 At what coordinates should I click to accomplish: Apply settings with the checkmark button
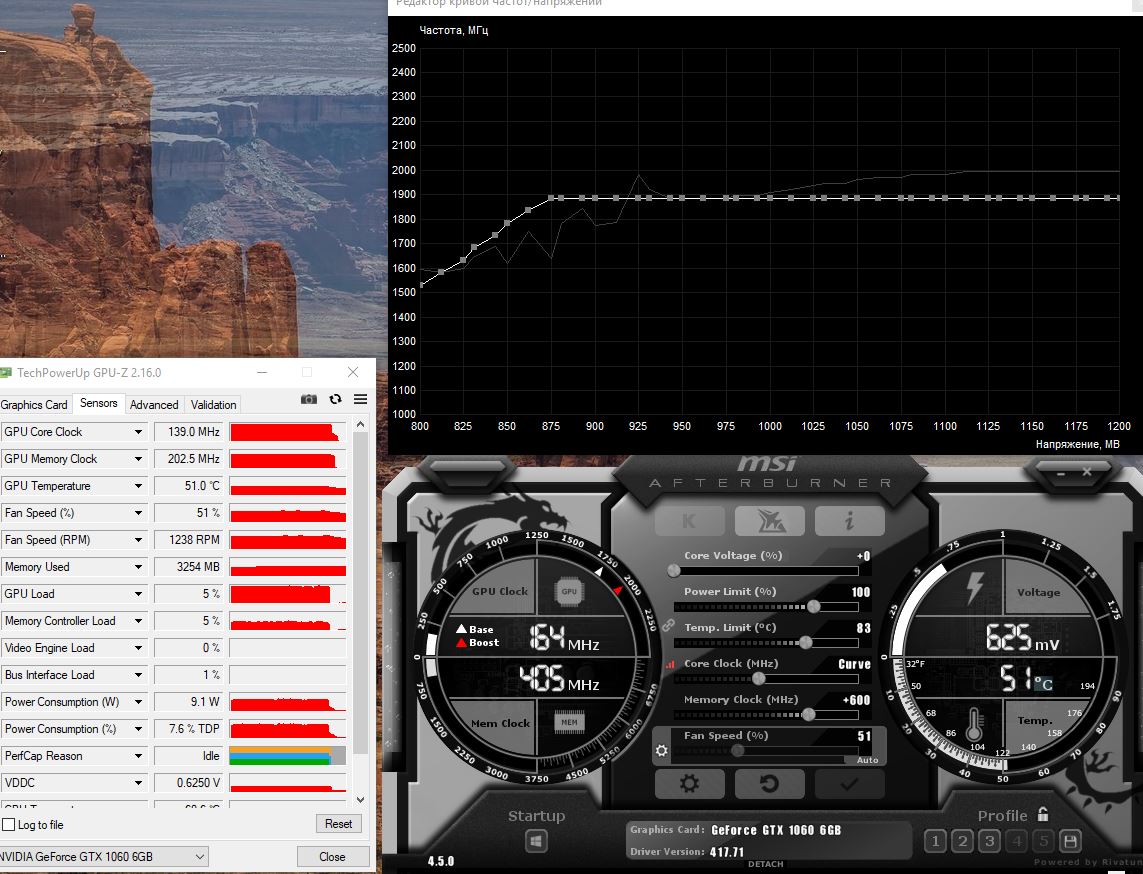click(849, 784)
